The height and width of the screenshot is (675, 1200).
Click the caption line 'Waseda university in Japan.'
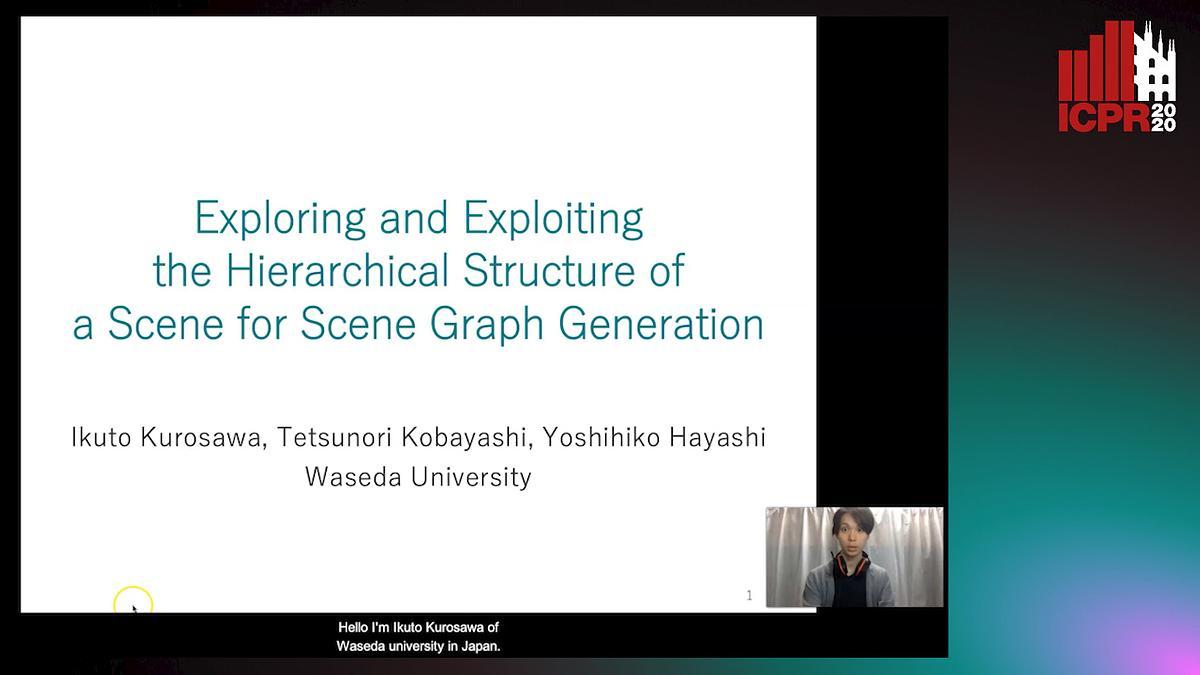click(x=418, y=646)
